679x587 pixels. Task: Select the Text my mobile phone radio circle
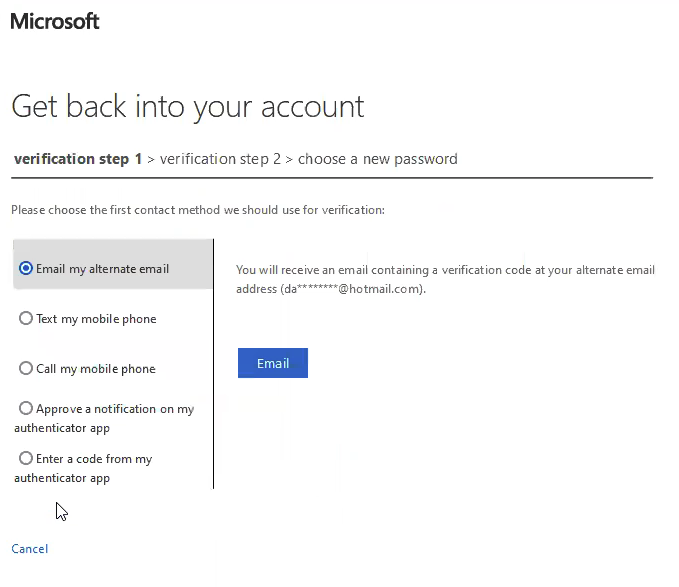tap(26, 318)
